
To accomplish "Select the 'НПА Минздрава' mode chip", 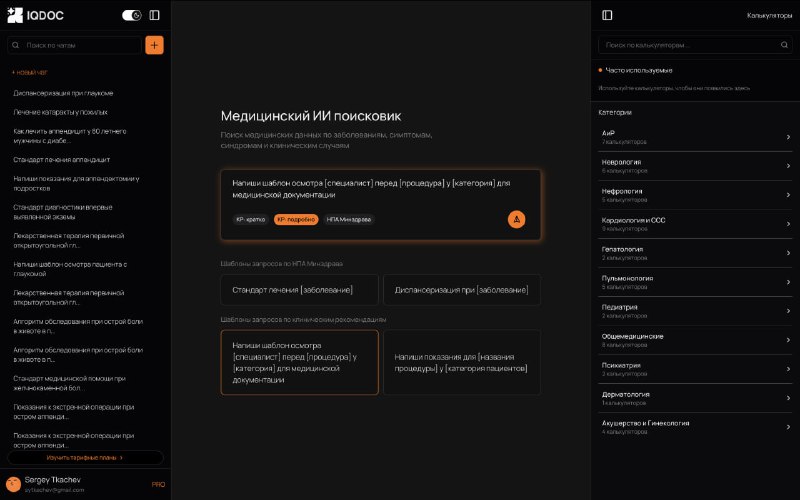I will (348, 219).
